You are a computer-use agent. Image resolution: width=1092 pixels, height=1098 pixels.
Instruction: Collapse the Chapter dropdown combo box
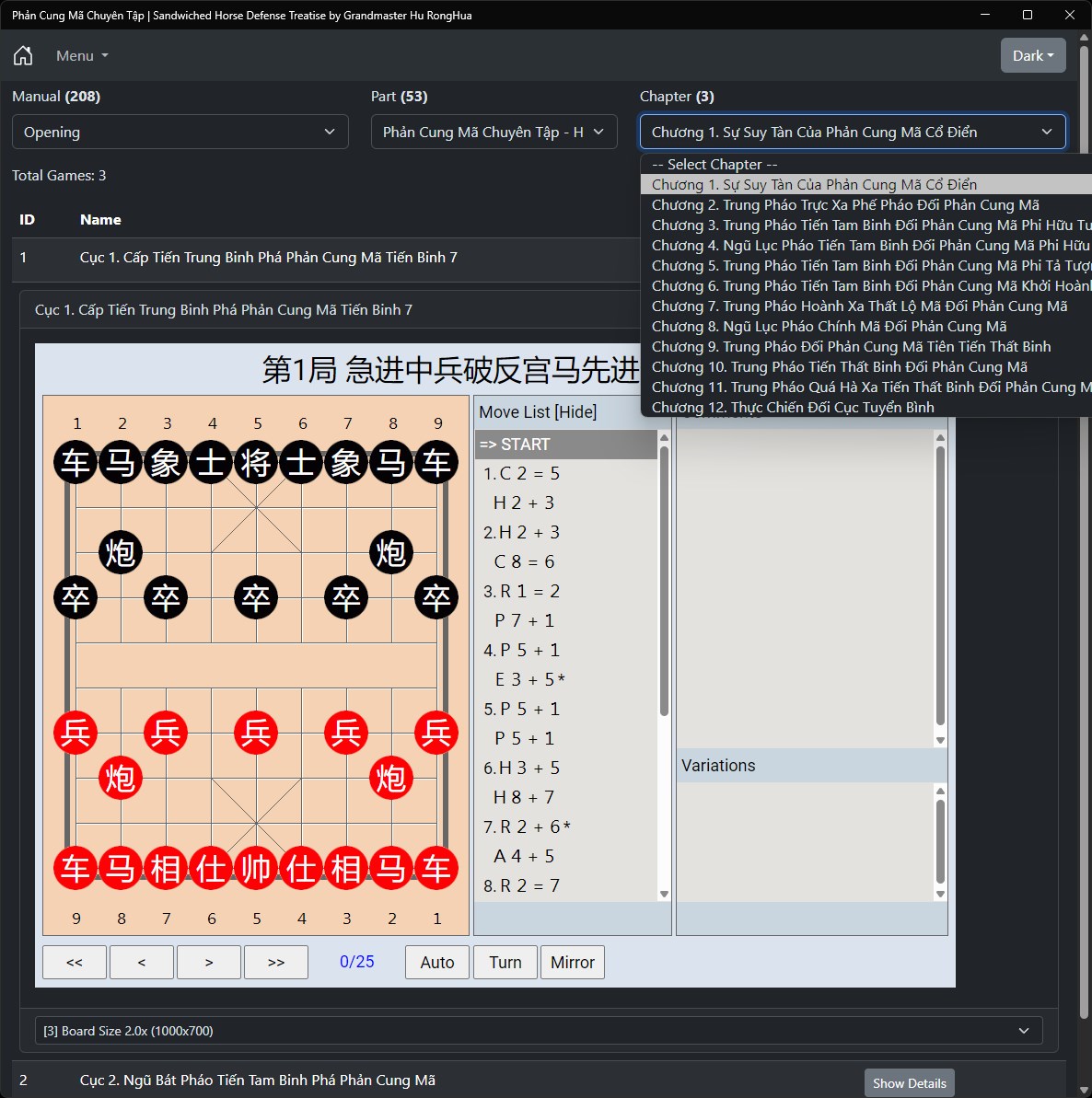tap(853, 132)
